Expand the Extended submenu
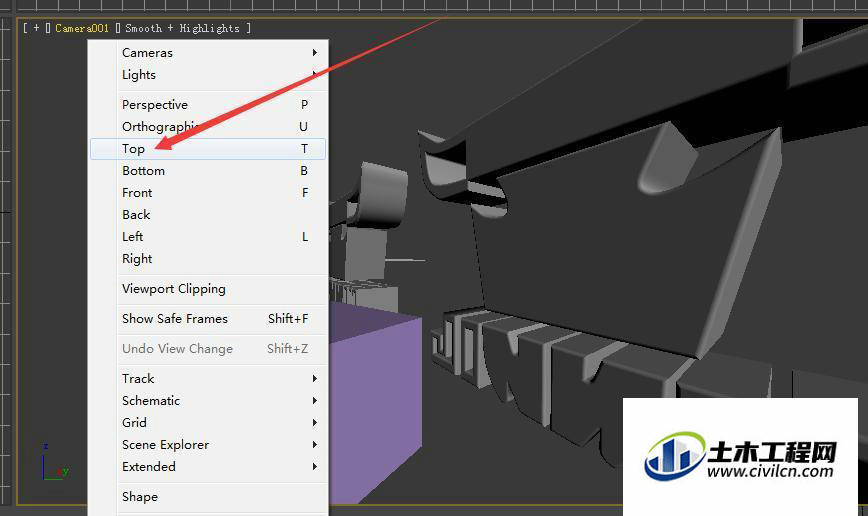The image size is (868, 516). point(208,467)
